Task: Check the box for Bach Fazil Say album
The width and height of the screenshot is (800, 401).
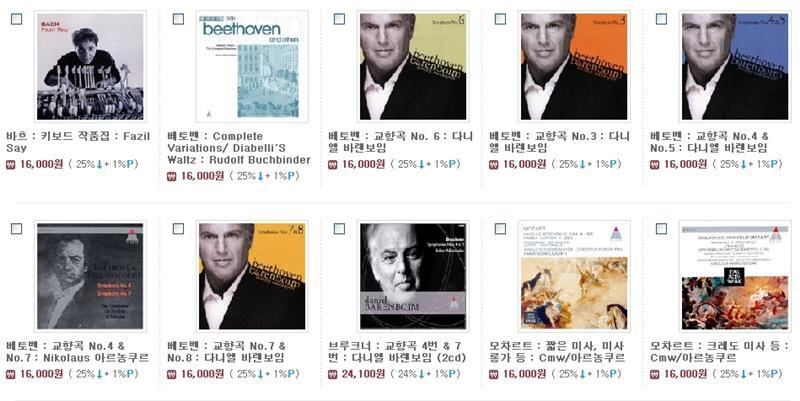Action: (17, 19)
